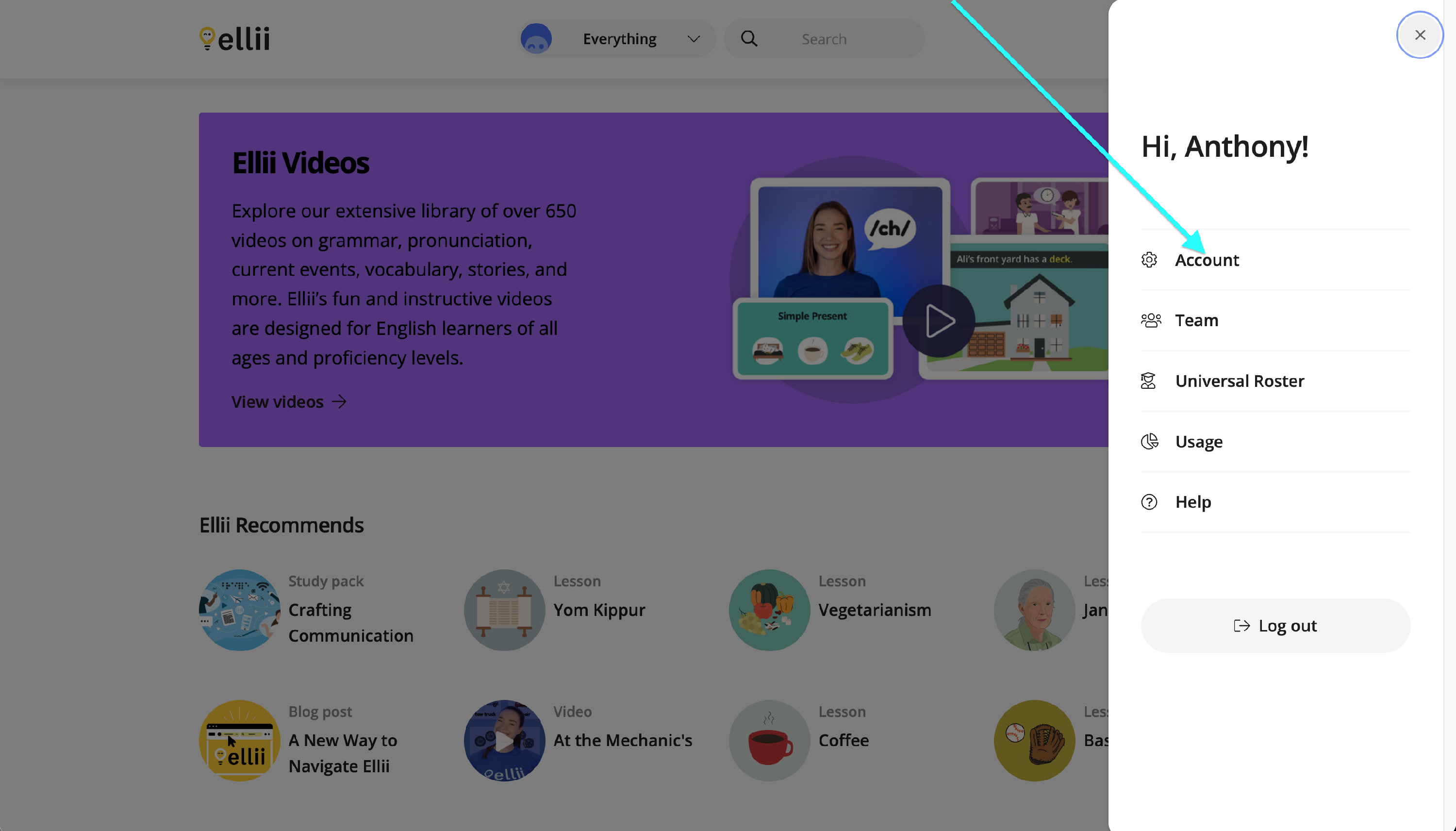Open the At the Mechanic's video thumbnail

coord(504,740)
